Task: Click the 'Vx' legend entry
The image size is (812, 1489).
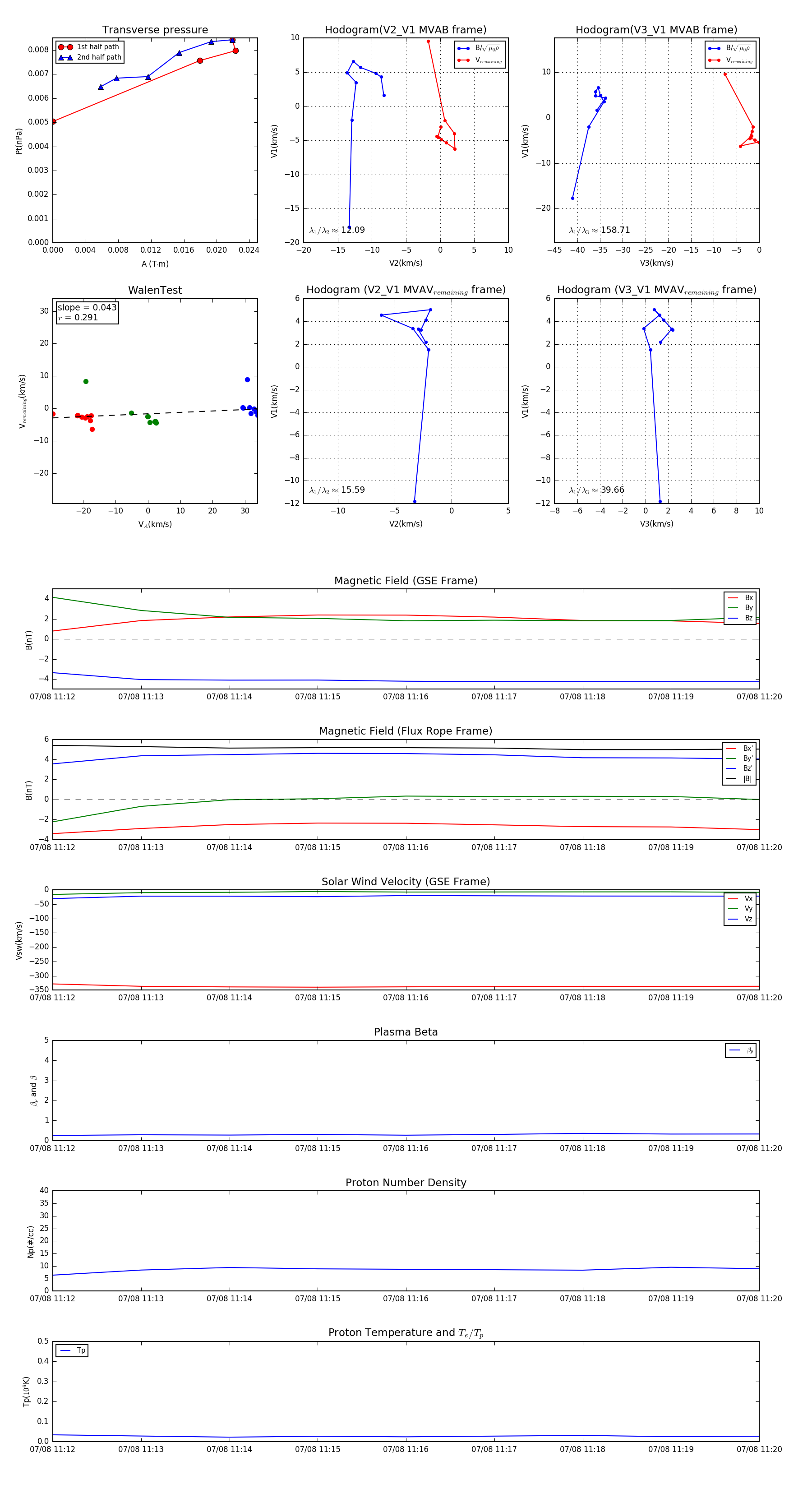Action: coord(740,899)
